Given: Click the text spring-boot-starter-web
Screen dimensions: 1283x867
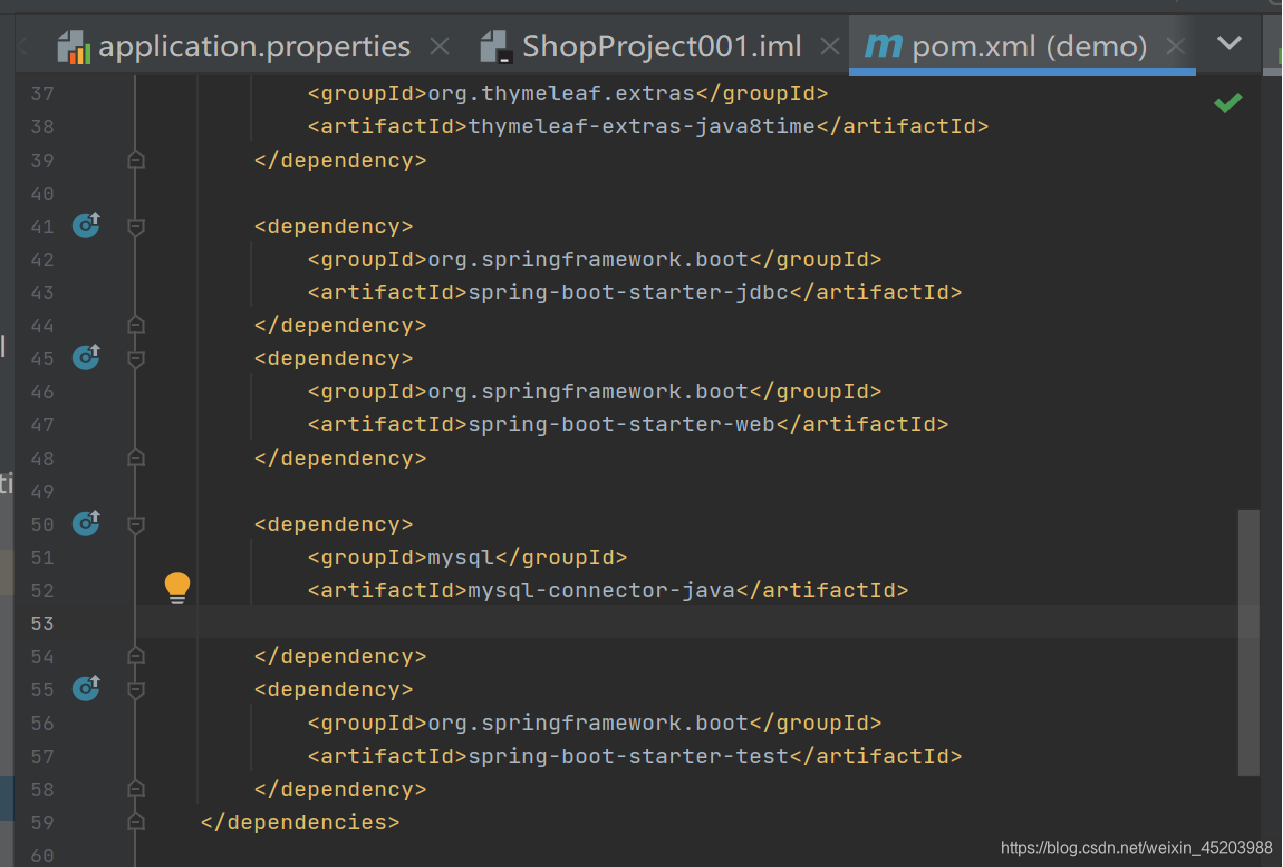Looking at the screenshot, I should click(x=621, y=424).
